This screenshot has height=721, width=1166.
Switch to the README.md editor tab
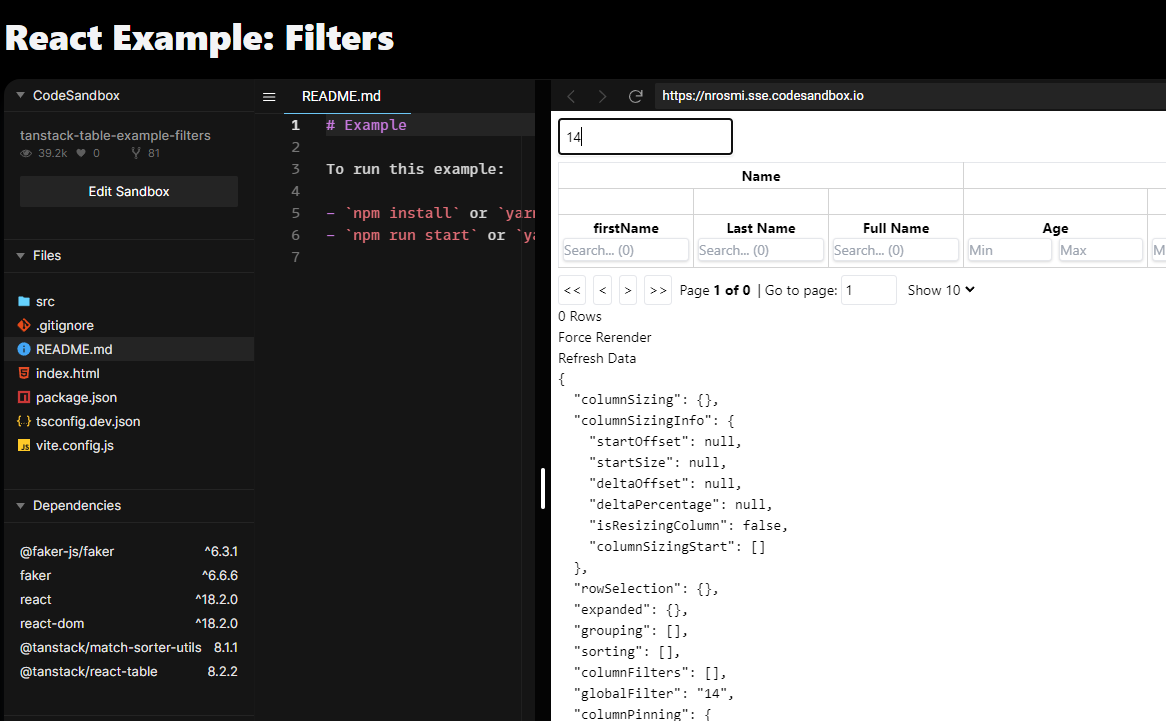pyautogui.click(x=342, y=95)
